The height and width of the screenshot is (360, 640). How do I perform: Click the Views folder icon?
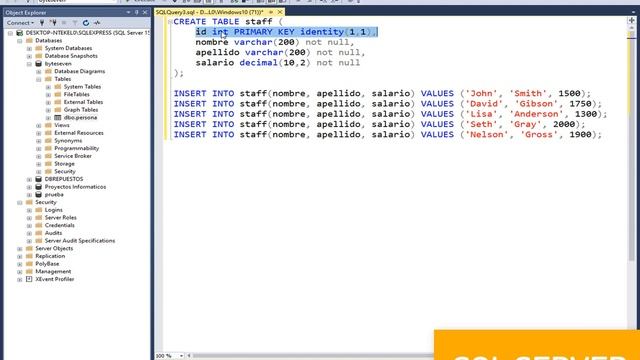48,125
